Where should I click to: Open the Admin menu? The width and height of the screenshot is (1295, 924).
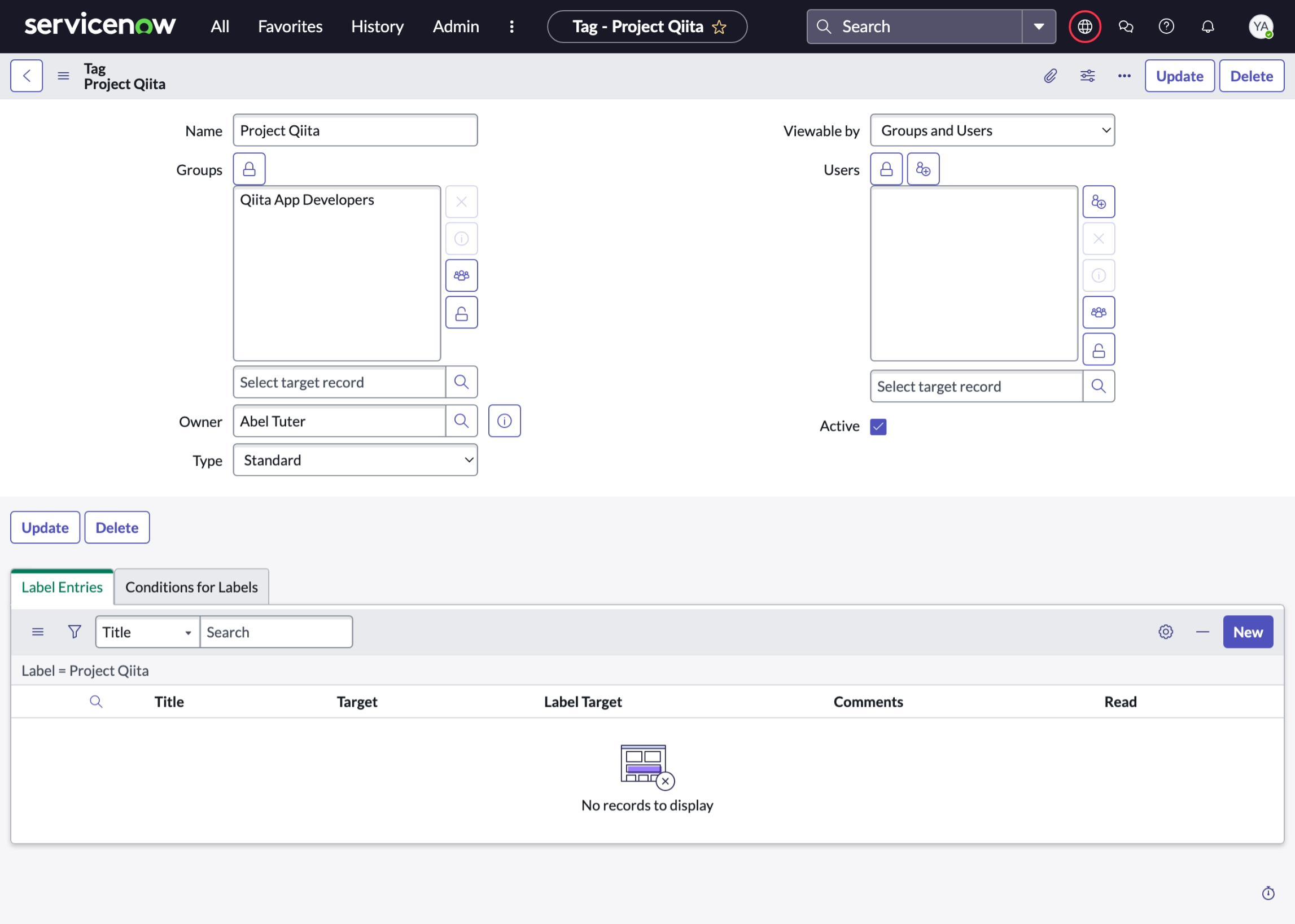tap(455, 26)
